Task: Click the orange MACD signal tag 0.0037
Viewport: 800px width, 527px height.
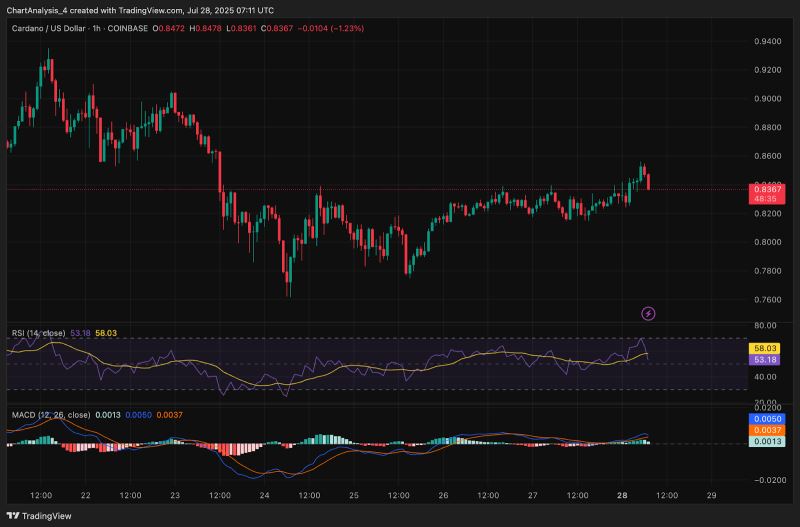Action: (767, 430)
